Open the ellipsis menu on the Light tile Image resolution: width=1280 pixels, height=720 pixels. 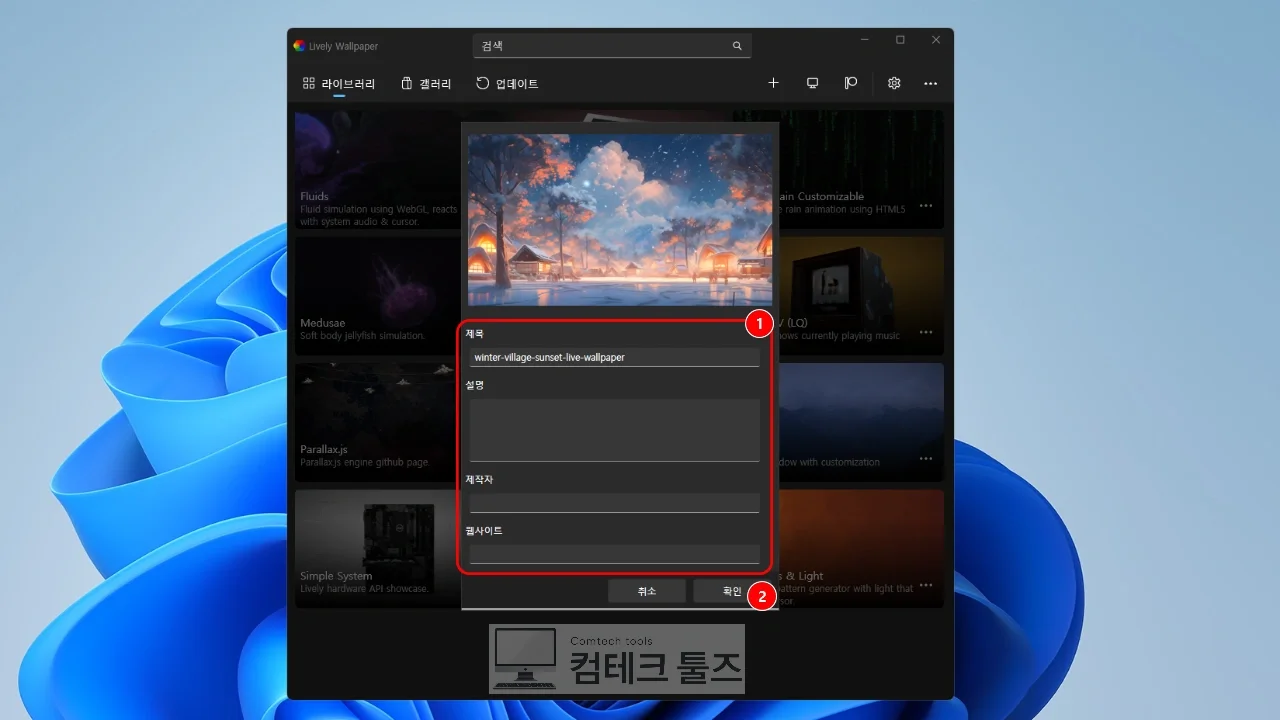pos(926,585)
